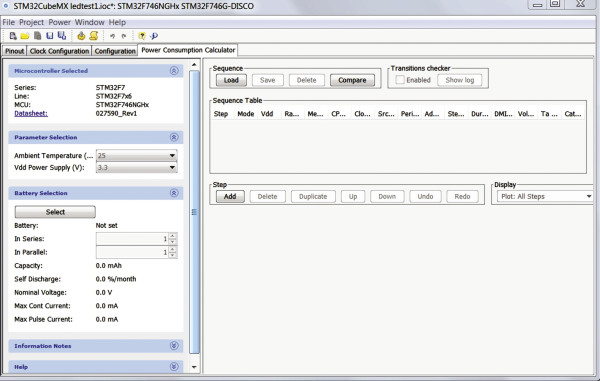Open the Vdd Power Supply dropdown
This screenshot has width=600, height=381.
coord(172,167)
